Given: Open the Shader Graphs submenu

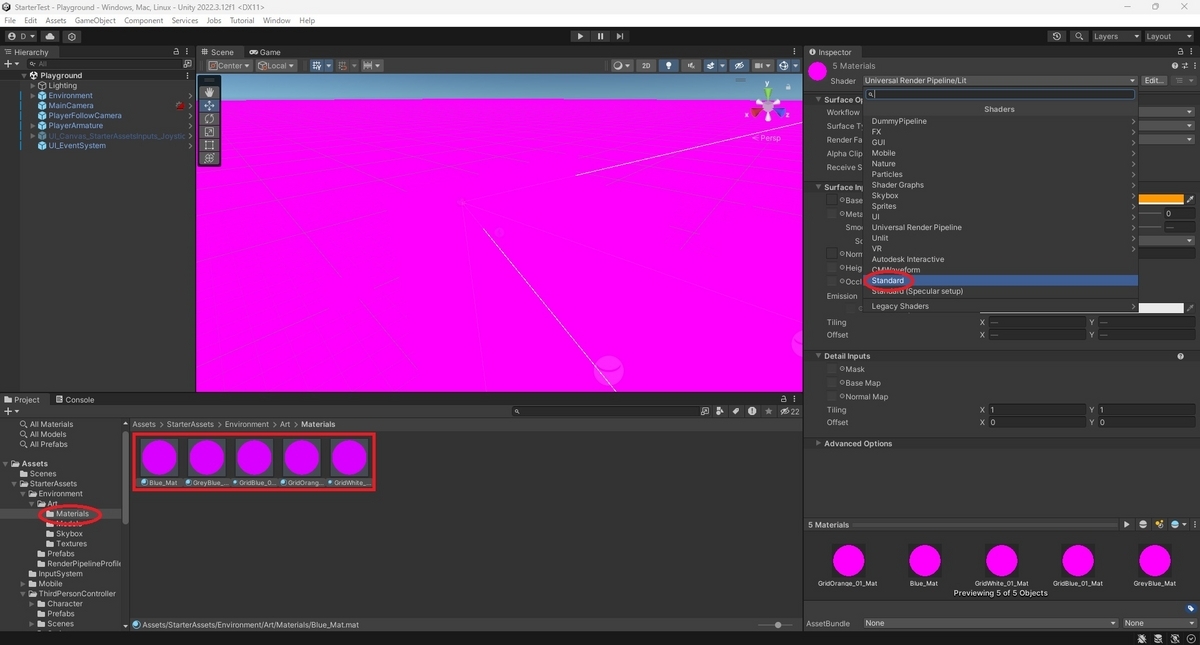Looking at the screenshot, I should click(1000, 185).
